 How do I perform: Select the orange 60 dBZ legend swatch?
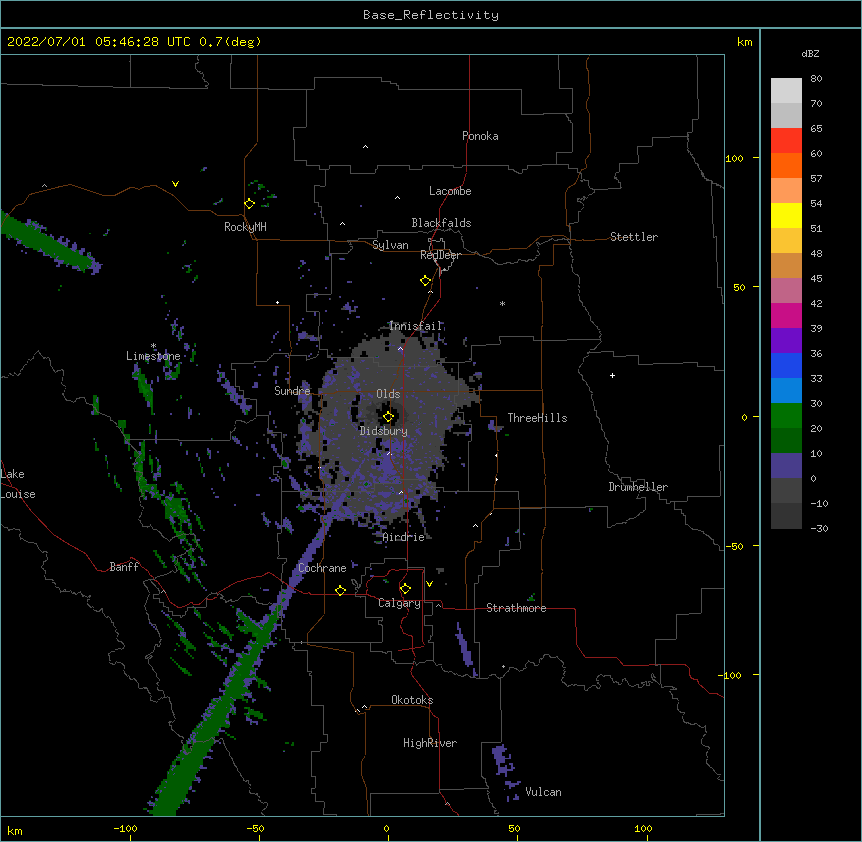(x=786, y=165)
